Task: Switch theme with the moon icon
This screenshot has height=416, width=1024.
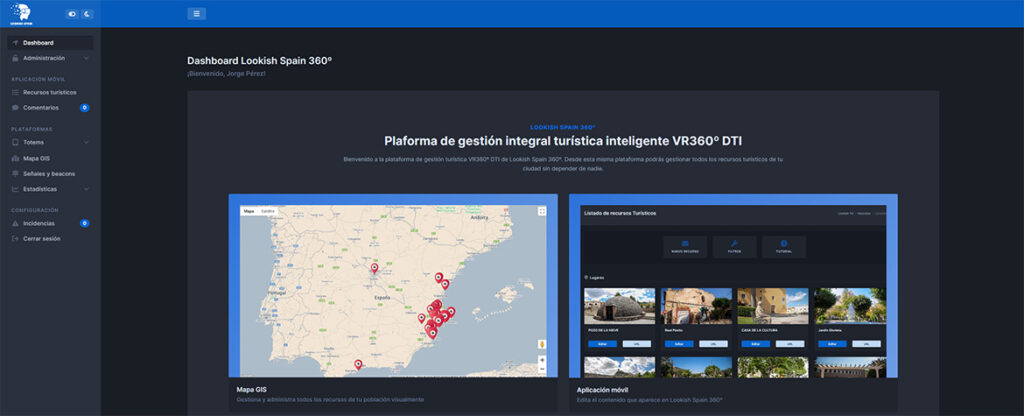Action: [87, 14]
